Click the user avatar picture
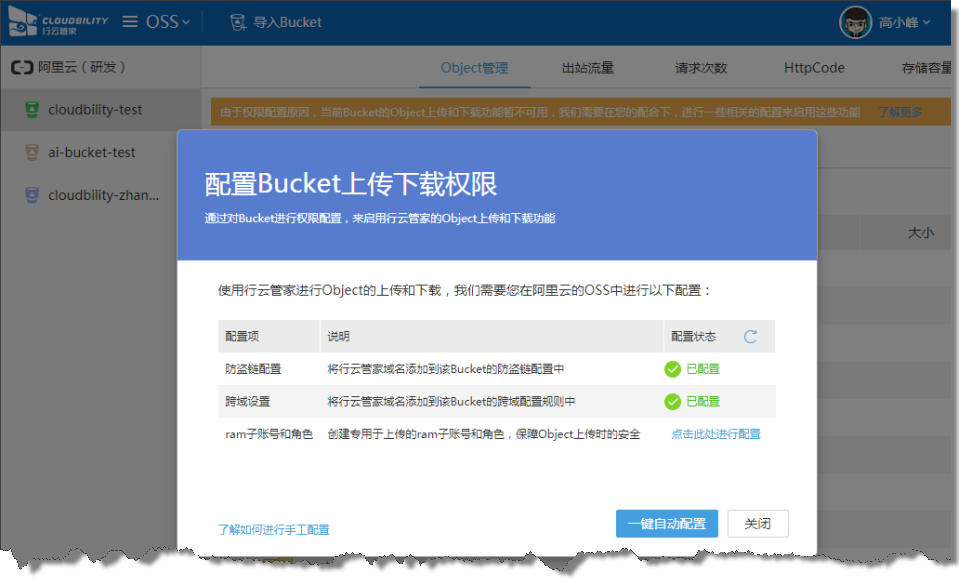 coord(855,22)
